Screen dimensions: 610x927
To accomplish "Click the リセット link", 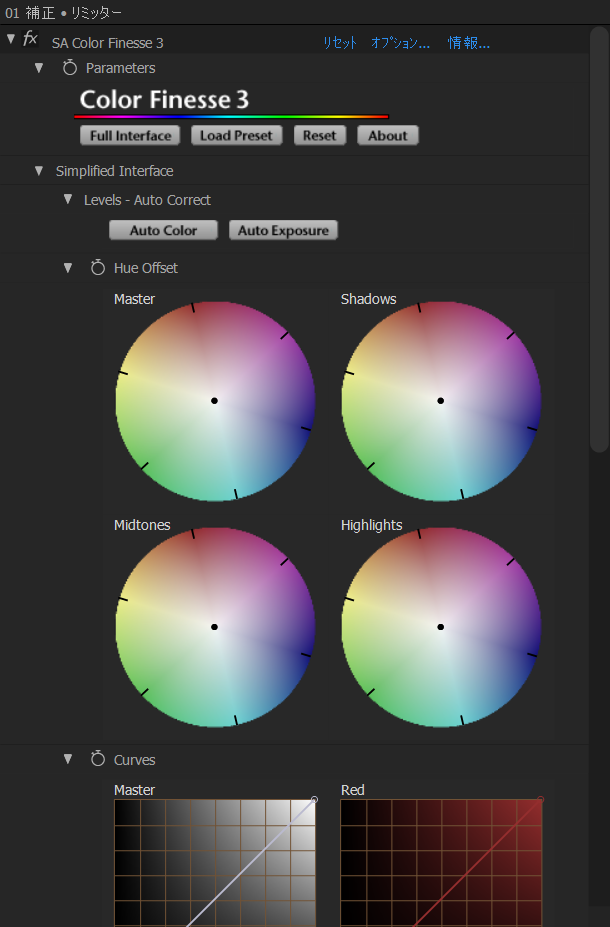I will (339, 43).
